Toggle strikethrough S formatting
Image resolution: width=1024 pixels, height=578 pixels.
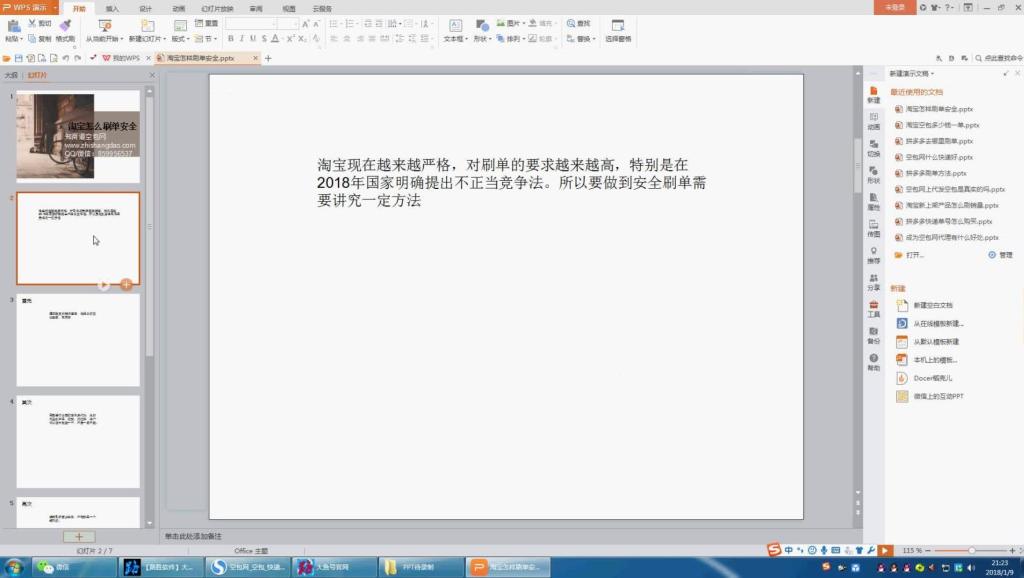tap(264, 39)
